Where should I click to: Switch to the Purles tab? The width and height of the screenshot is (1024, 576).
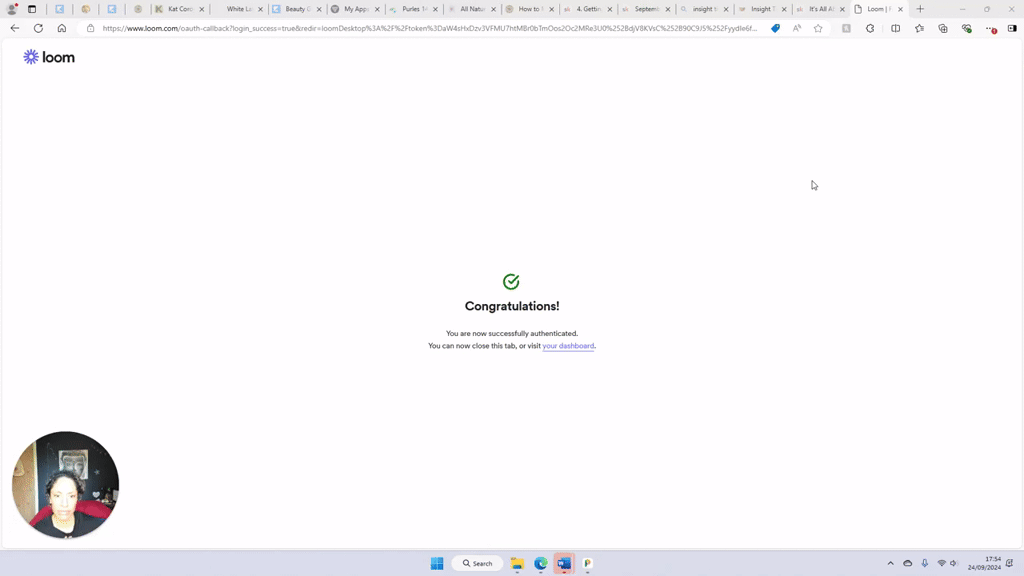click(x=413, y=9)
